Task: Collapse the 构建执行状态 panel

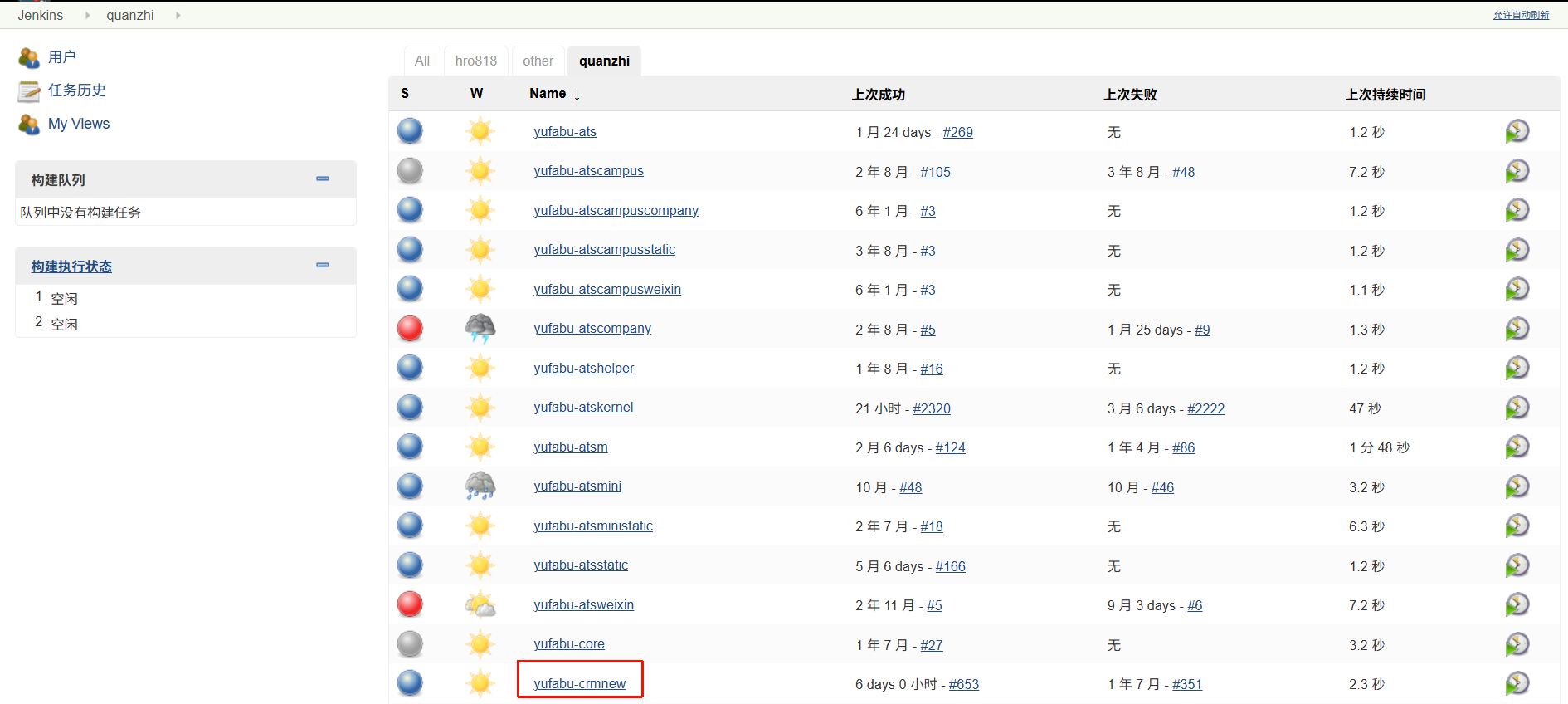Action: tap(323, 265)
